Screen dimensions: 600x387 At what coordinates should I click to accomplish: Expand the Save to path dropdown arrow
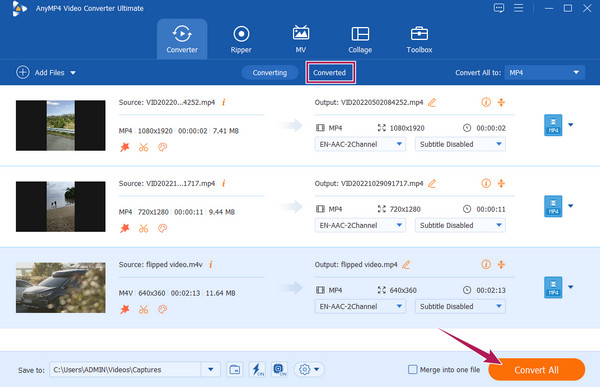(210, 370)
